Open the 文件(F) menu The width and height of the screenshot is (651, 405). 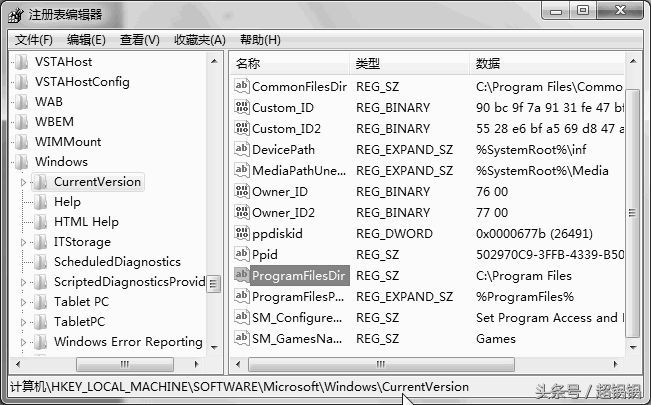point(34,40)
